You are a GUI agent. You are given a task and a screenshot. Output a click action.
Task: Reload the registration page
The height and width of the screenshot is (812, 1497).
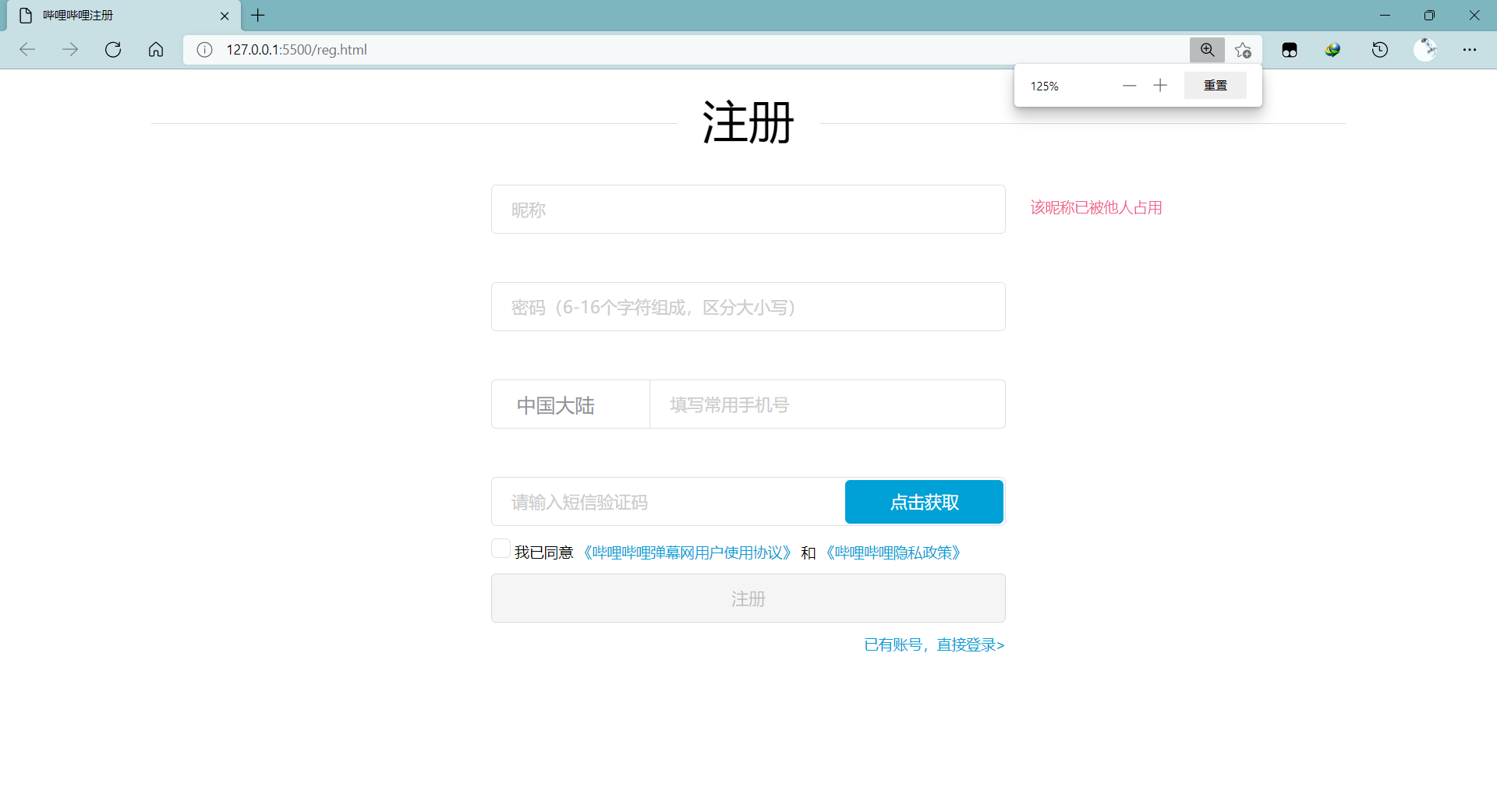pyautogui.click(x=113, y=50)
